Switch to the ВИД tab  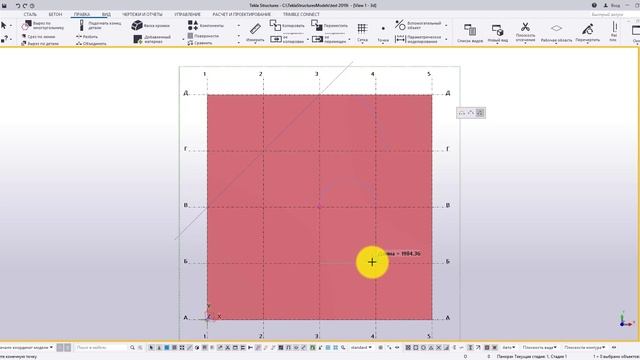[106, 14]
